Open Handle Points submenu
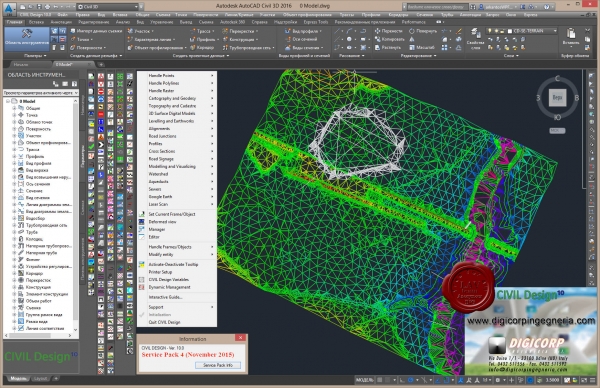This screenshot has width=600, height=388. [177, 75]
